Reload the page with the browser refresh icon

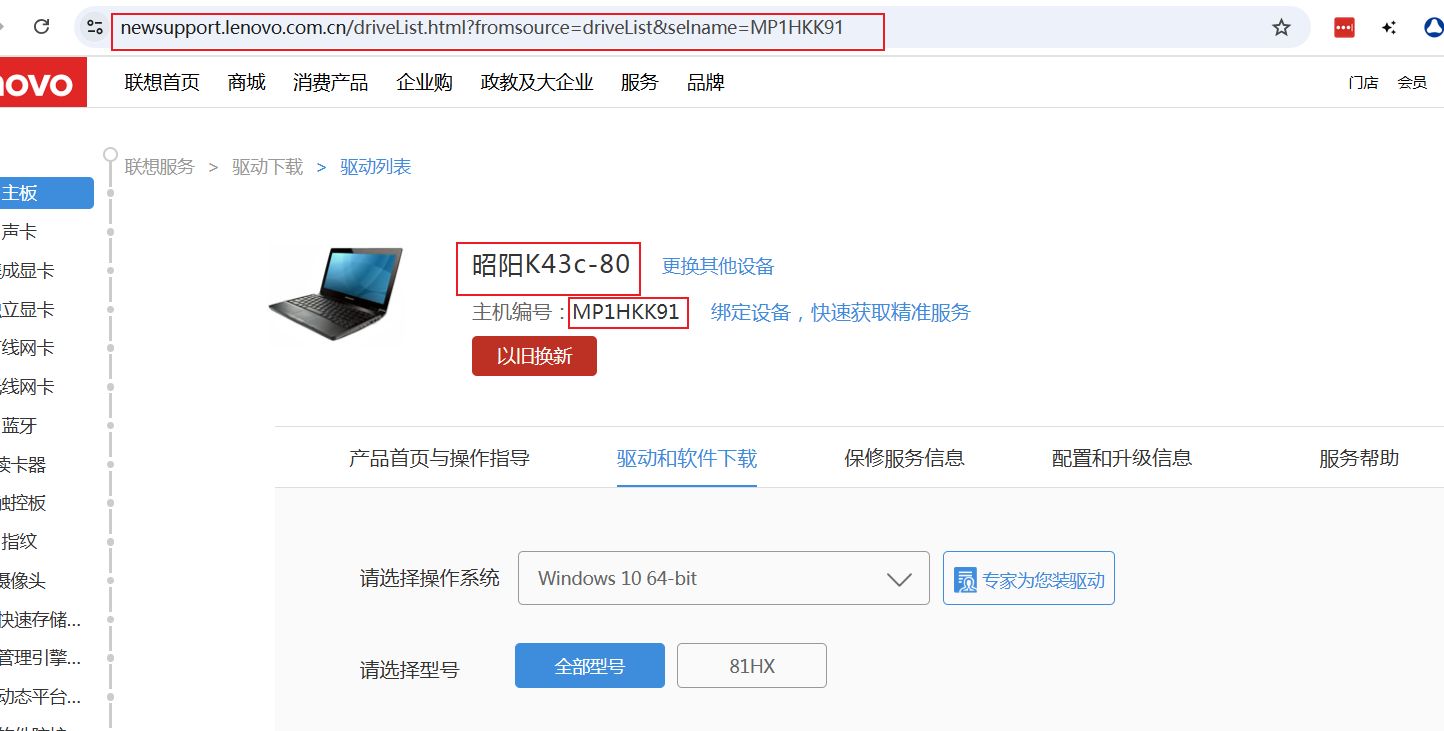(x=42, y=28)
